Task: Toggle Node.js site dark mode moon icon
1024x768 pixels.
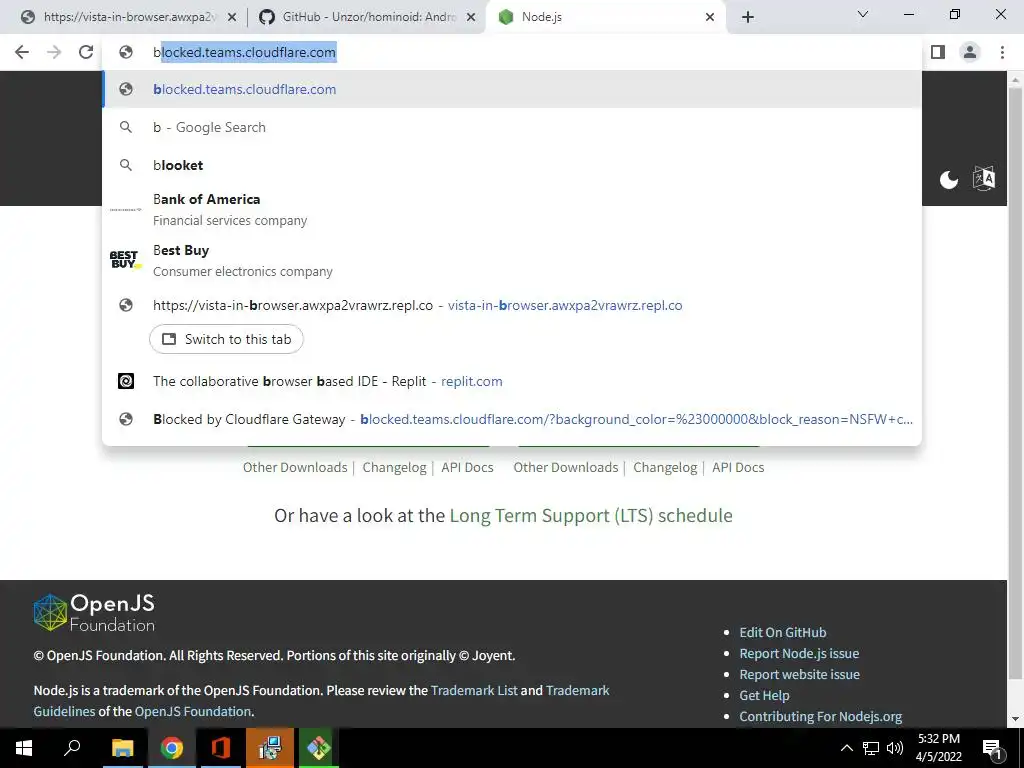Action: click(949, 180)
